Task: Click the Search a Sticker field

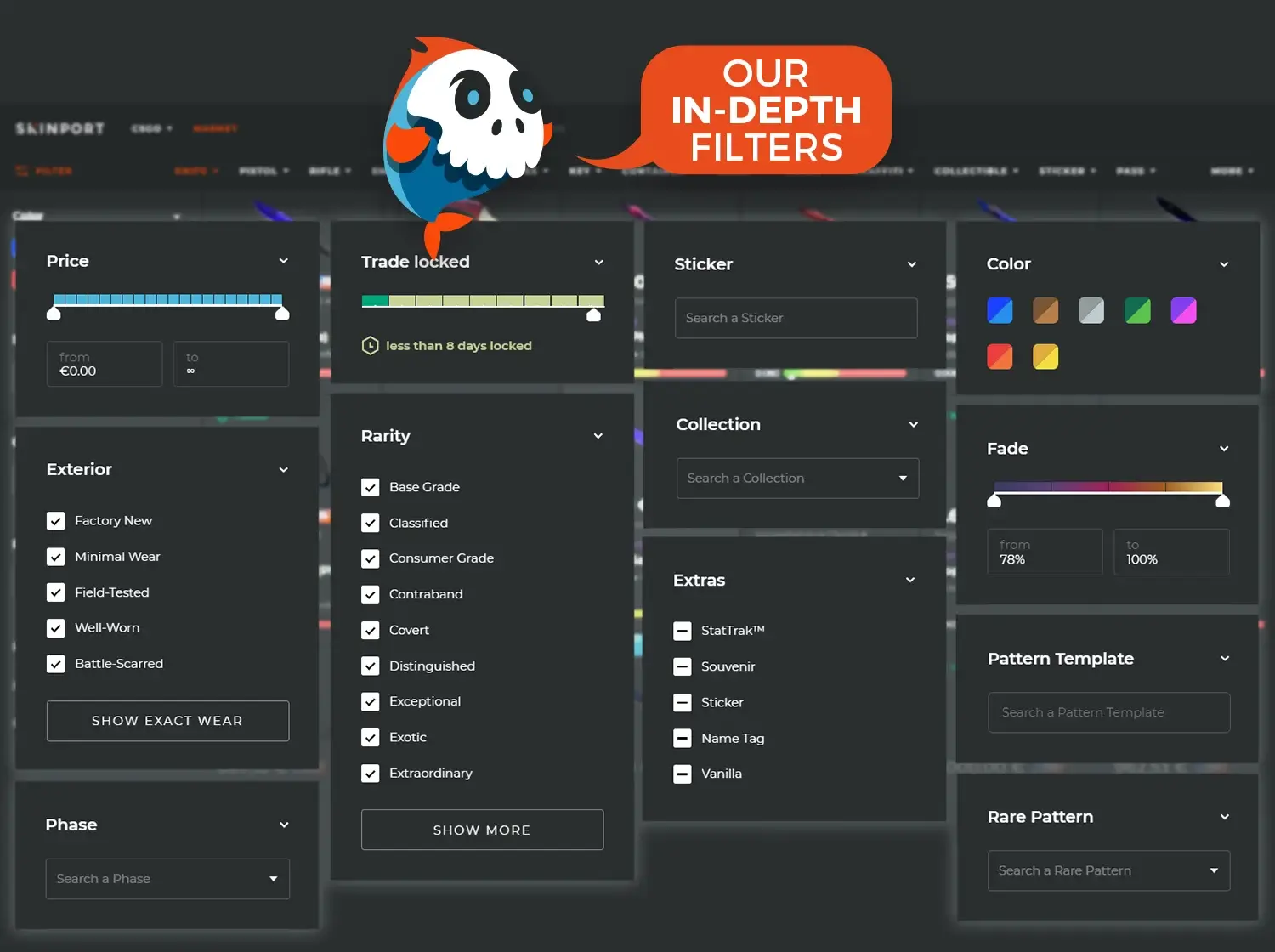Action: [x=796, y=318]
